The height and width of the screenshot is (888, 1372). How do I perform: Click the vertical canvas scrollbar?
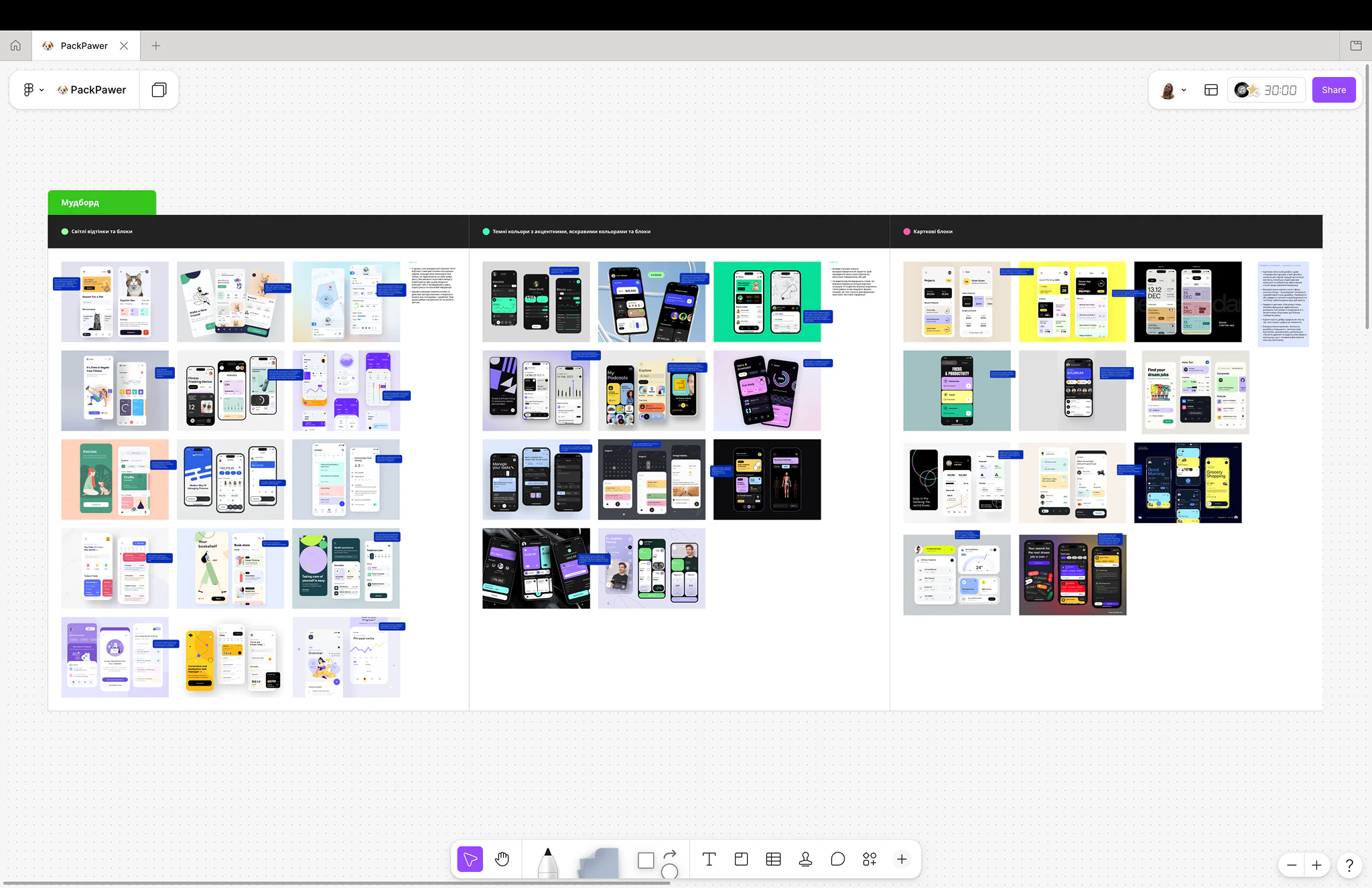click(x=1367, y=198)
